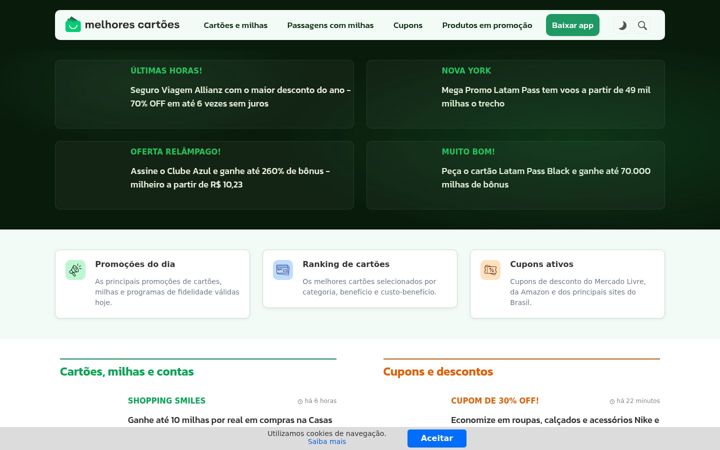Click the Cupons ativos ticket icon
The height and width of the screenshot is (450, 720).
[490, 270]
